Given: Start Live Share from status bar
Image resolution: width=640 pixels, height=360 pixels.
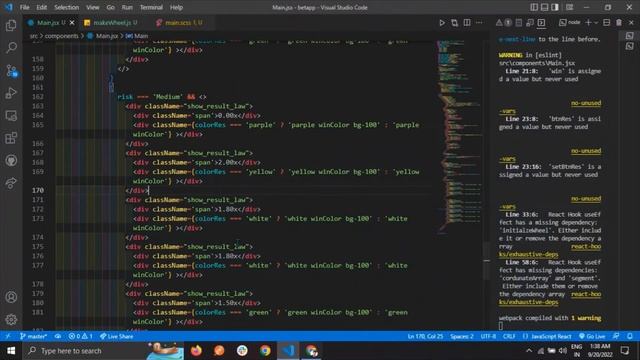Looking at the screenshot, I should click(117, 336).
